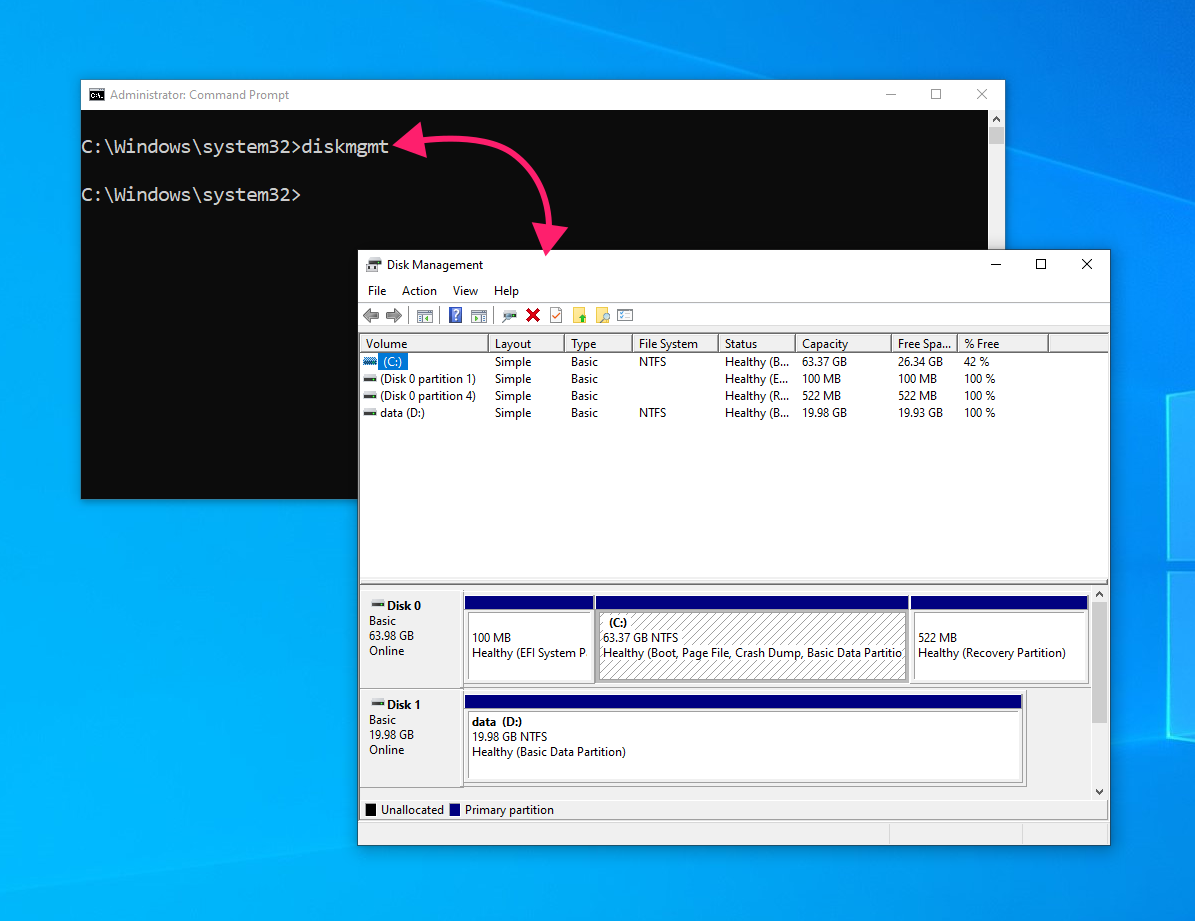Click the Back arrow in Disk Management toolbar
This screenshot has height=921, width=1195.
(371, 316)
